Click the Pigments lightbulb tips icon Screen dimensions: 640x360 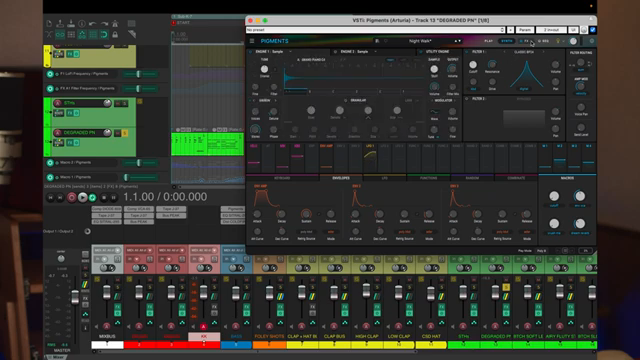point(558,41)
